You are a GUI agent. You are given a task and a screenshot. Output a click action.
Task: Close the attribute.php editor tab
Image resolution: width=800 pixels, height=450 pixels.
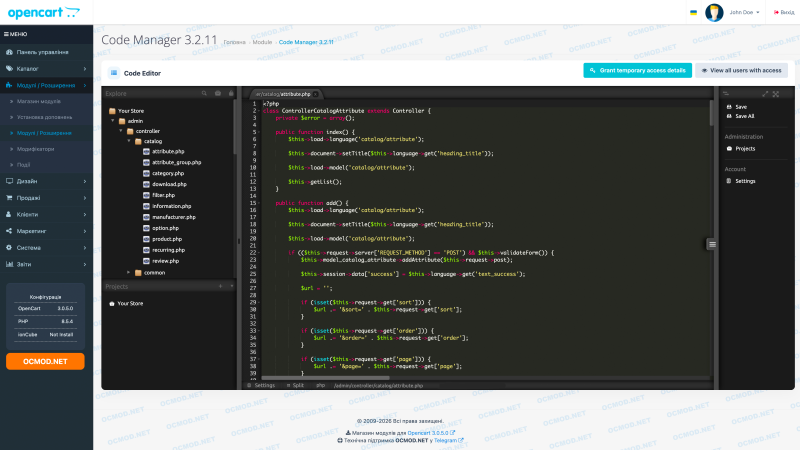tap(316, 94)
